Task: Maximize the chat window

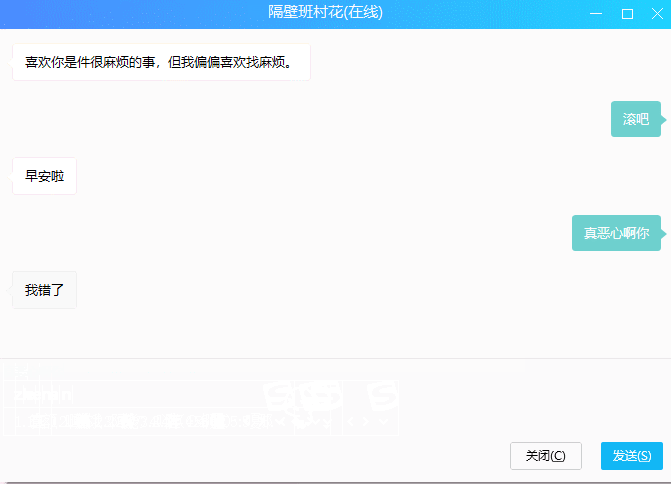Action: [627, 13]
